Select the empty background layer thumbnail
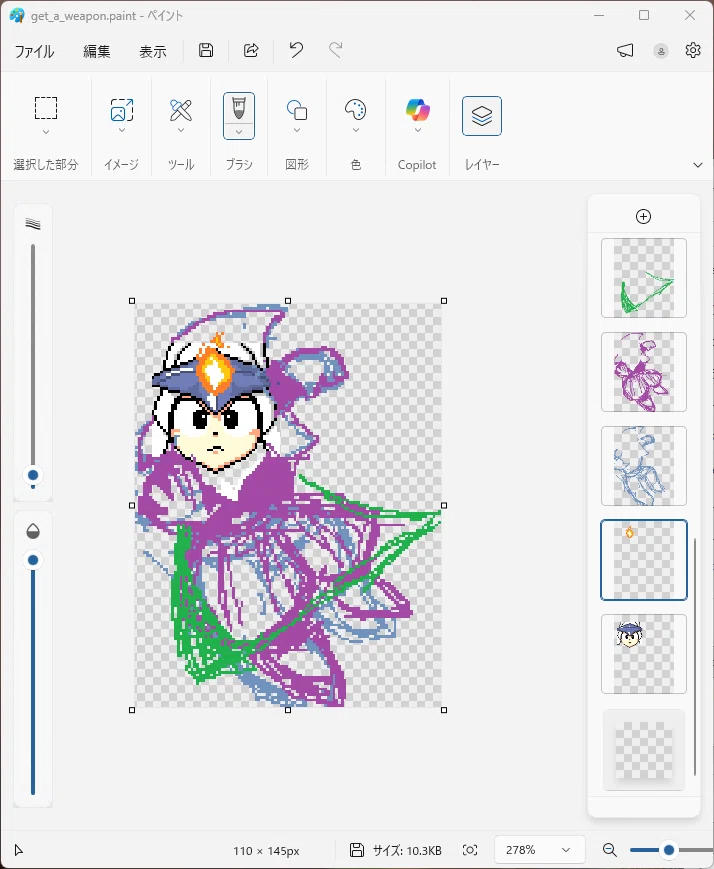 644,750
